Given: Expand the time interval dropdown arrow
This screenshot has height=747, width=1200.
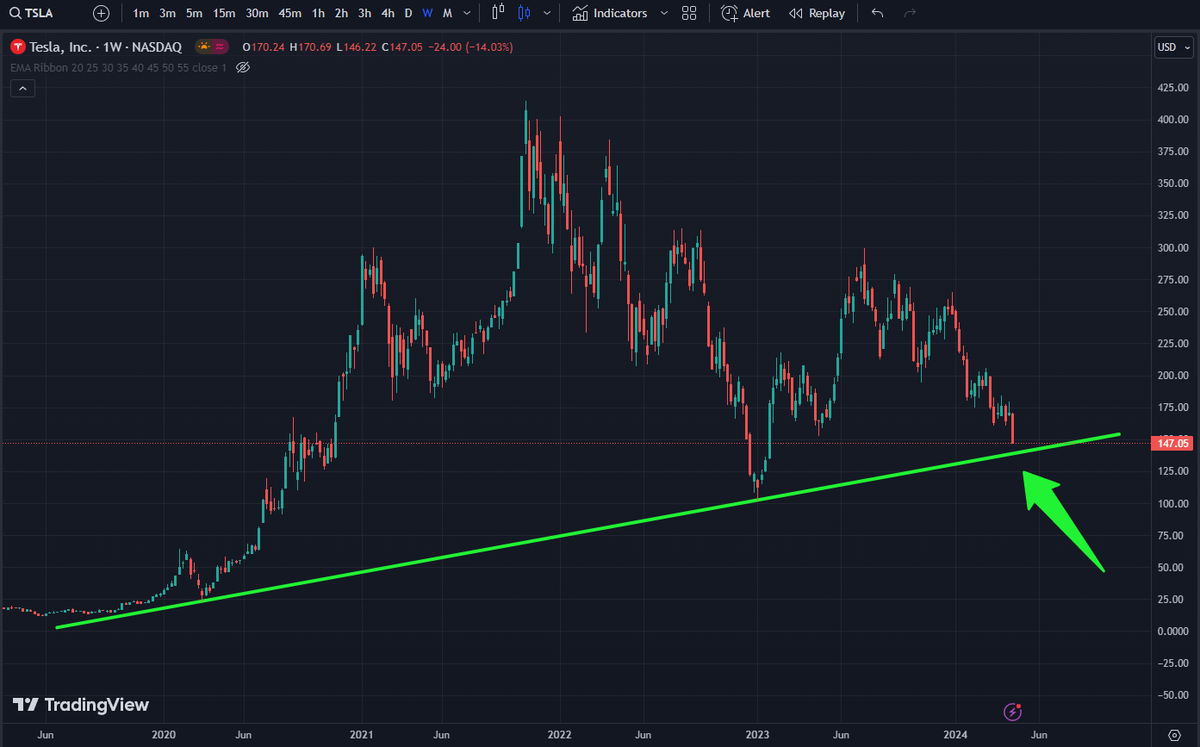Looking at the screenshot, I should 469,13.
